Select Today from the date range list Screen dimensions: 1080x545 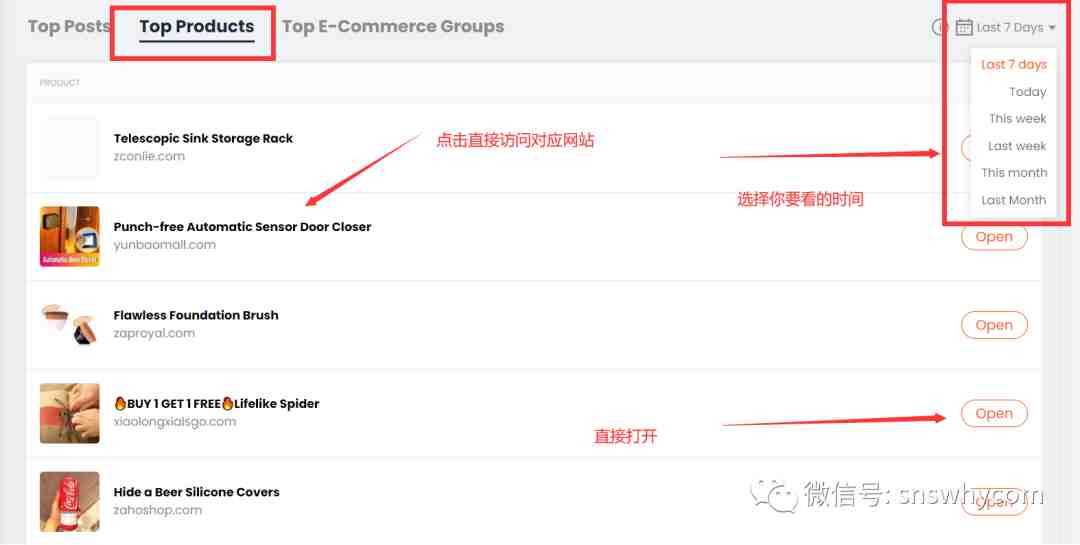[1028, 92]
